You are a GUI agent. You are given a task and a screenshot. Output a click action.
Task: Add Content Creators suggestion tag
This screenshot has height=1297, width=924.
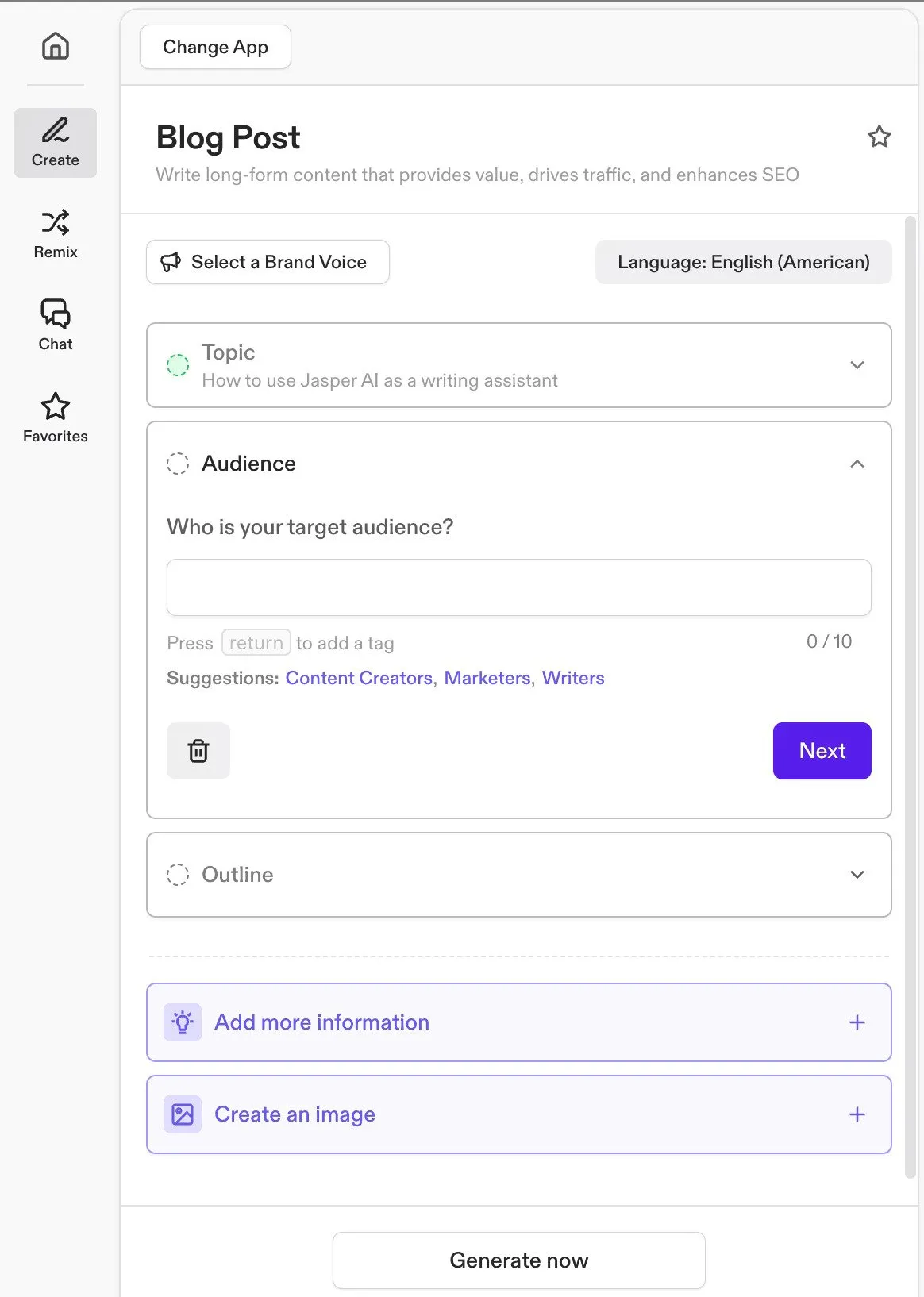(359, 678)
